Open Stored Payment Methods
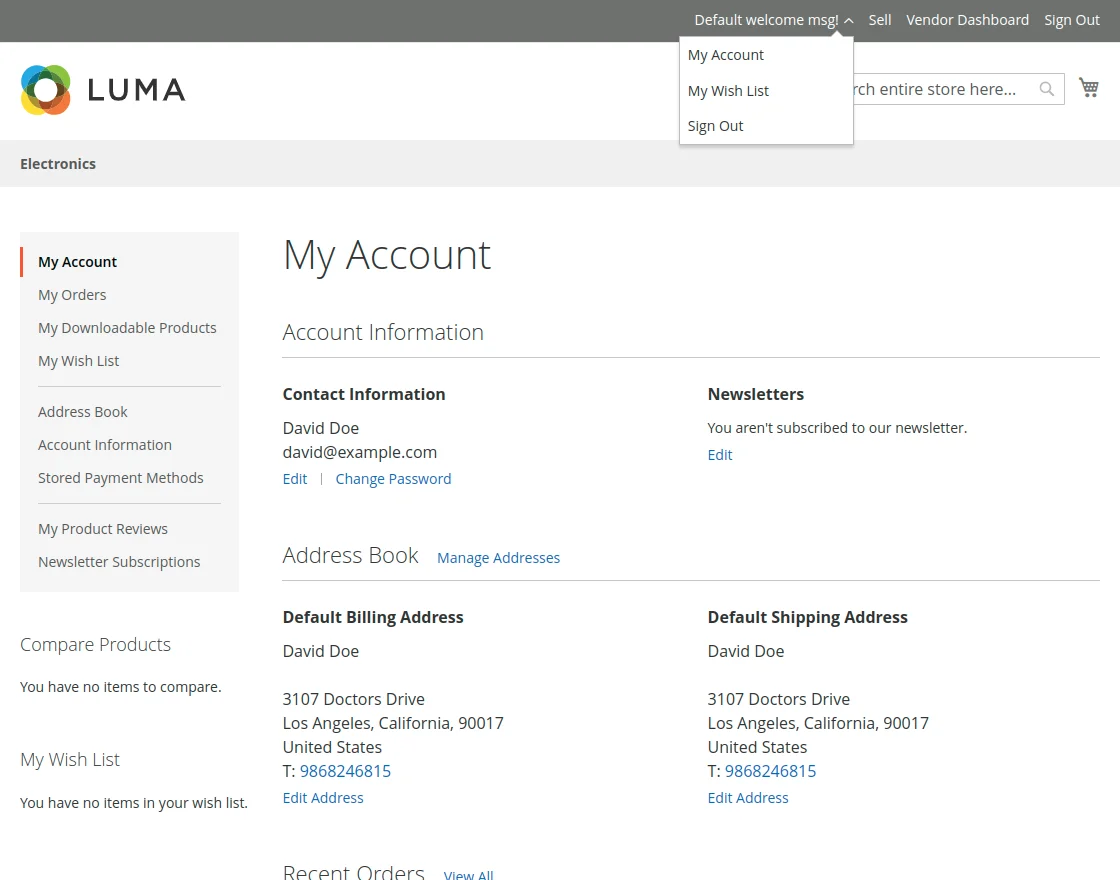The width and height of the screenshot is (1120, 880). click(121, 477)
